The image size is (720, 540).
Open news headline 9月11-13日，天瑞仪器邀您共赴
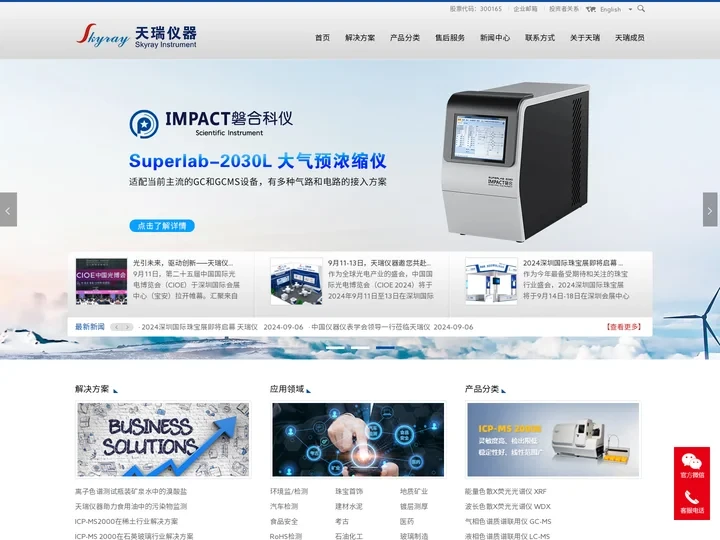coord(379,263)
